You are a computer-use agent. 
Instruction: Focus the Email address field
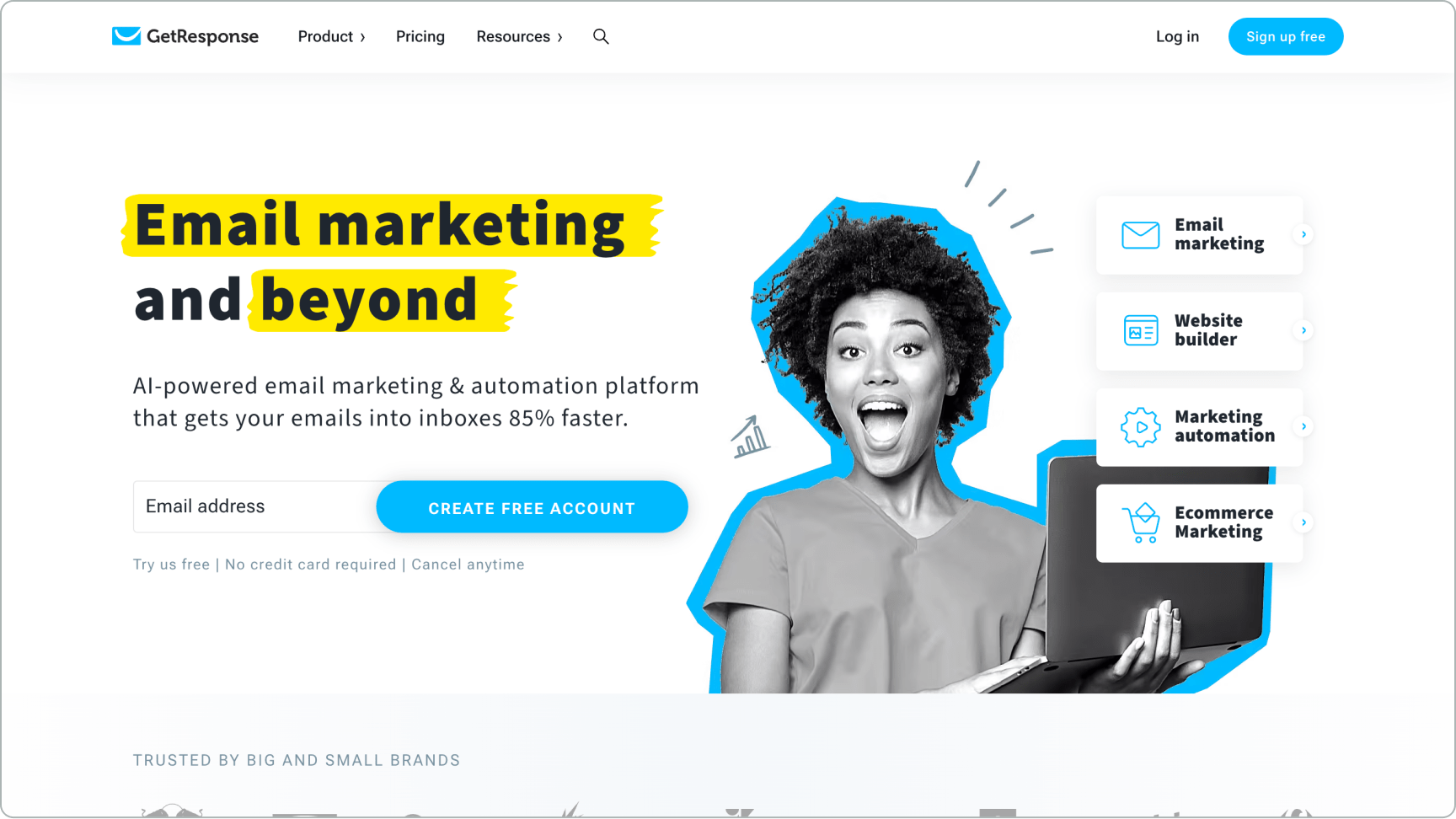[x=255, y=507]
